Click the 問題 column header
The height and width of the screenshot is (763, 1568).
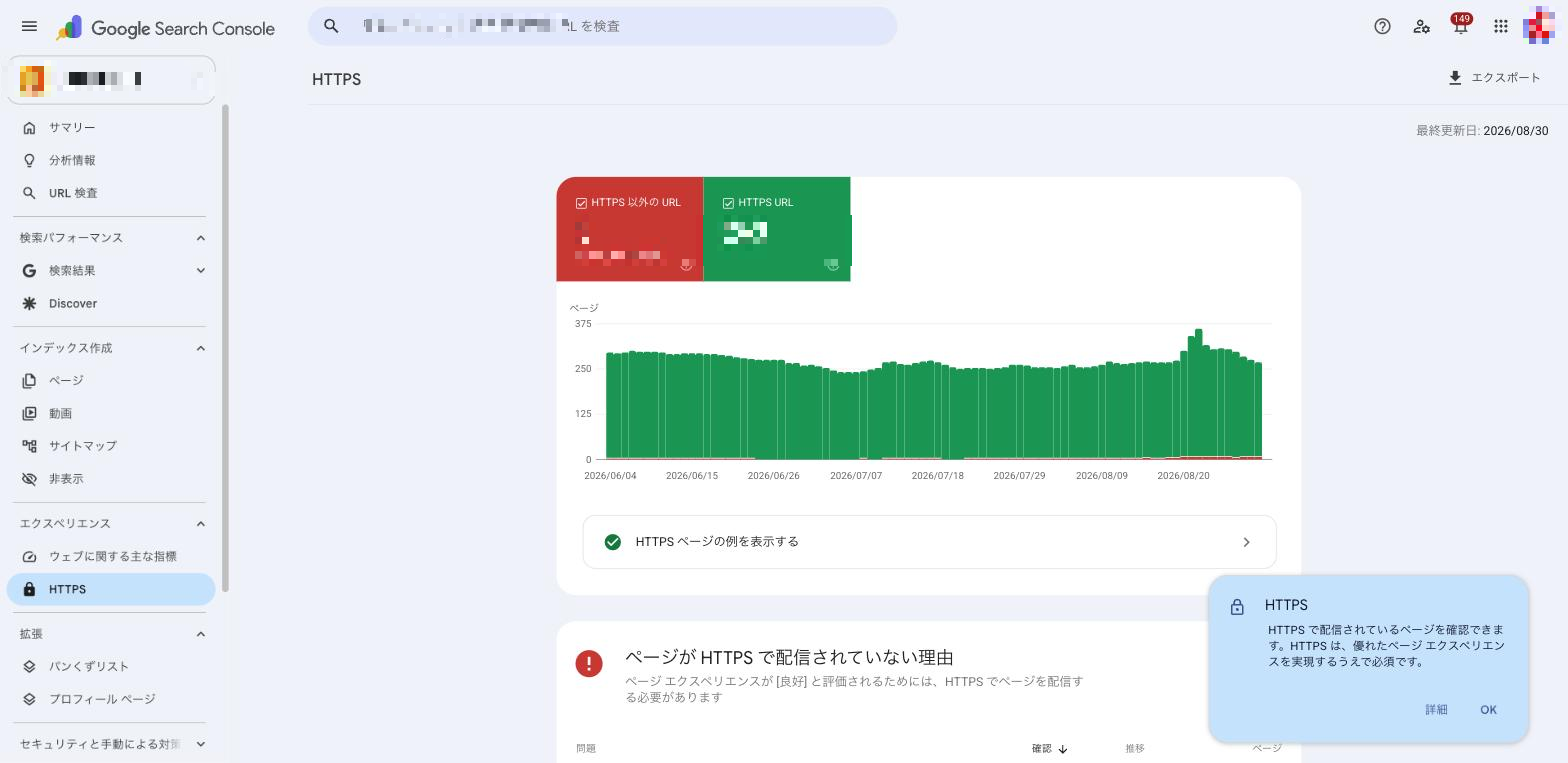(586, 749)
